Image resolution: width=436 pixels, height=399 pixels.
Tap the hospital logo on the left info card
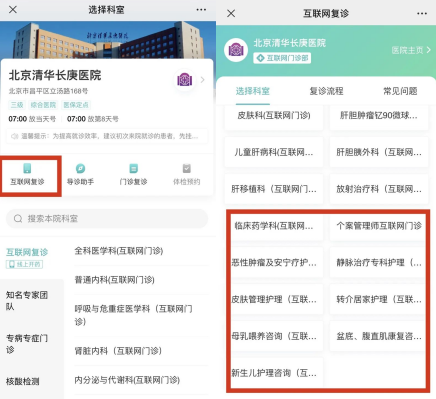(x=185, y=80)
